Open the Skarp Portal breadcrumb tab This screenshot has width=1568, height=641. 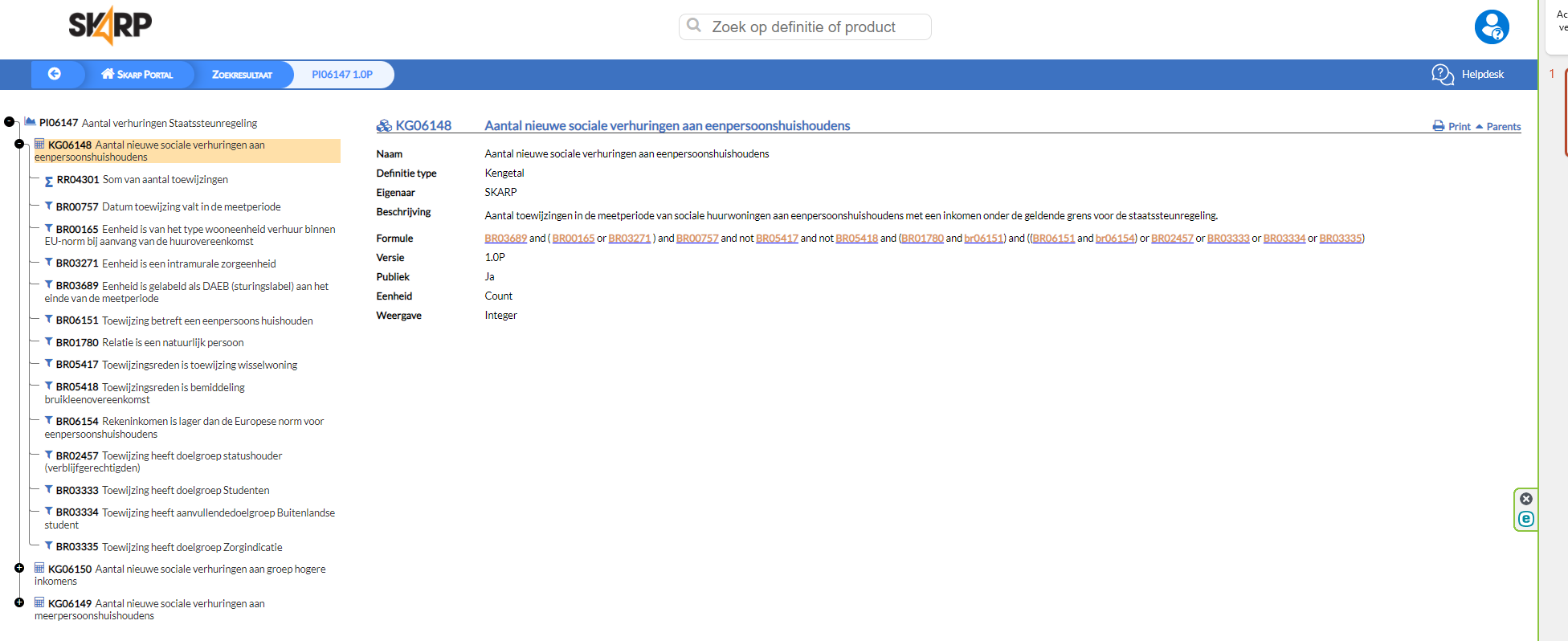point(137,75)
